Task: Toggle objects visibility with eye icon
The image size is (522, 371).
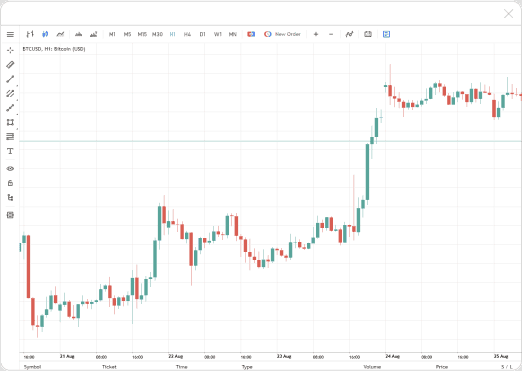Action: coord(10,169)
